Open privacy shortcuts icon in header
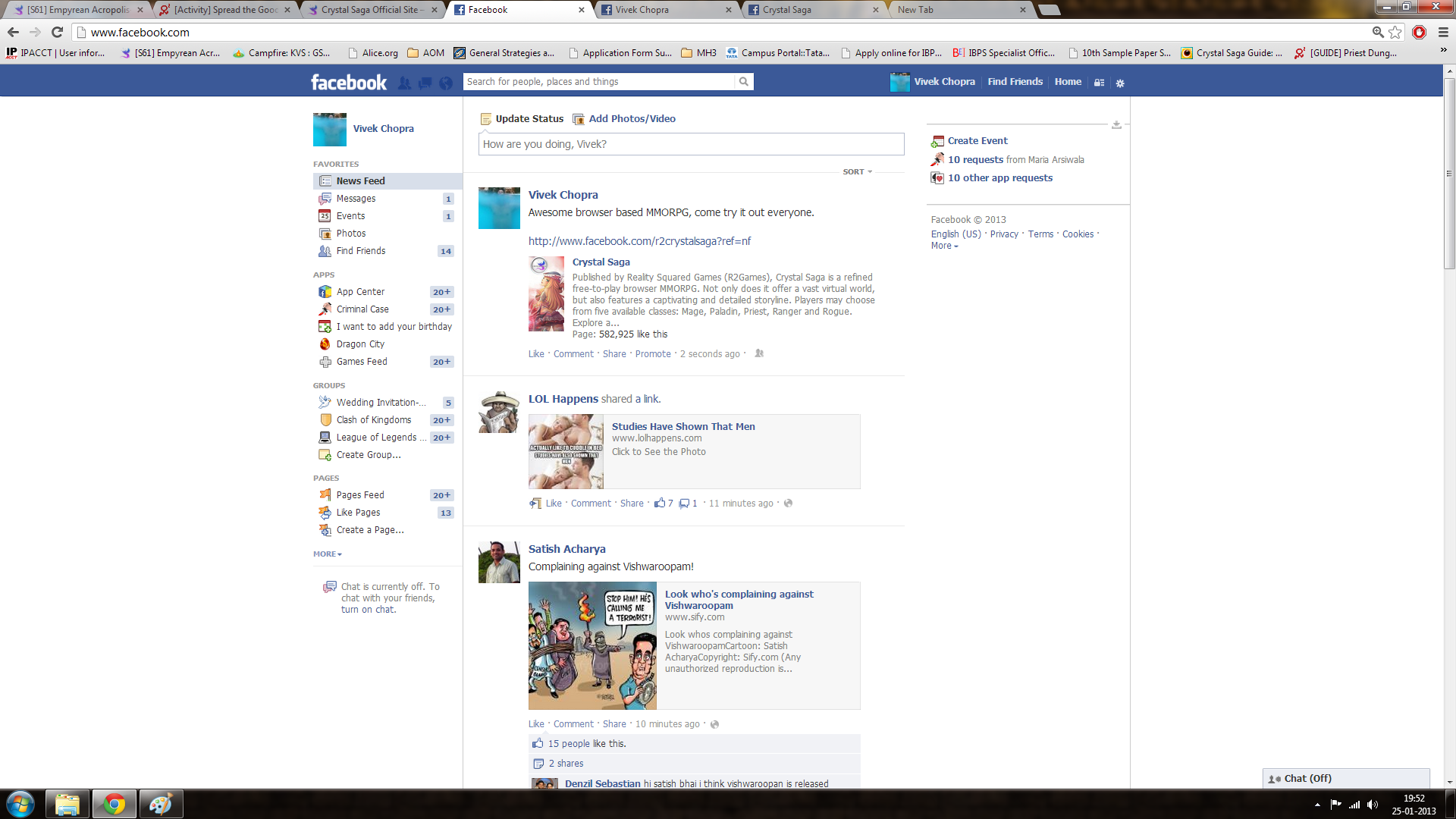The image size is (1456, 819). [x=1099, y=83]
